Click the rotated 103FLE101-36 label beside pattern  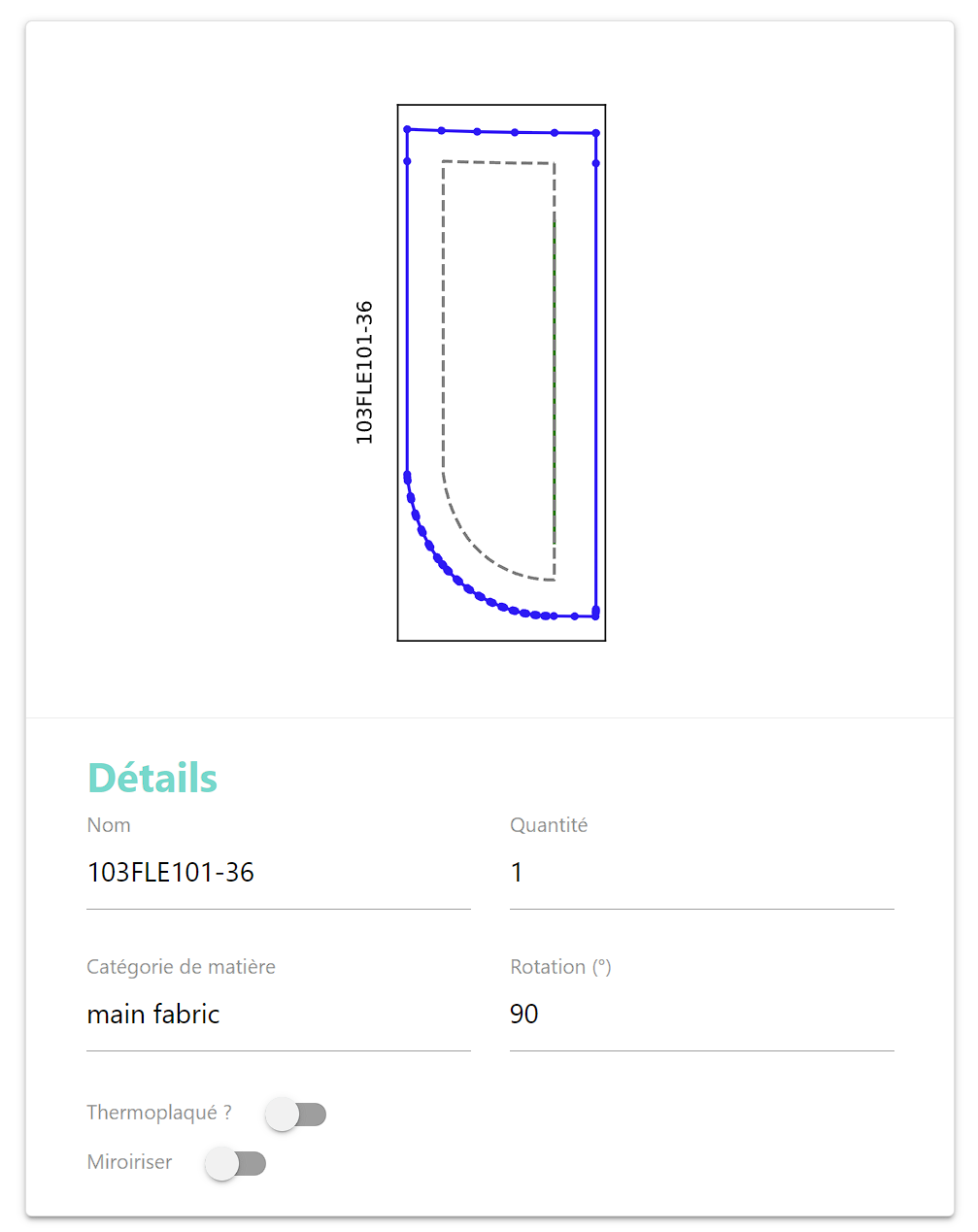click(364, 373)
